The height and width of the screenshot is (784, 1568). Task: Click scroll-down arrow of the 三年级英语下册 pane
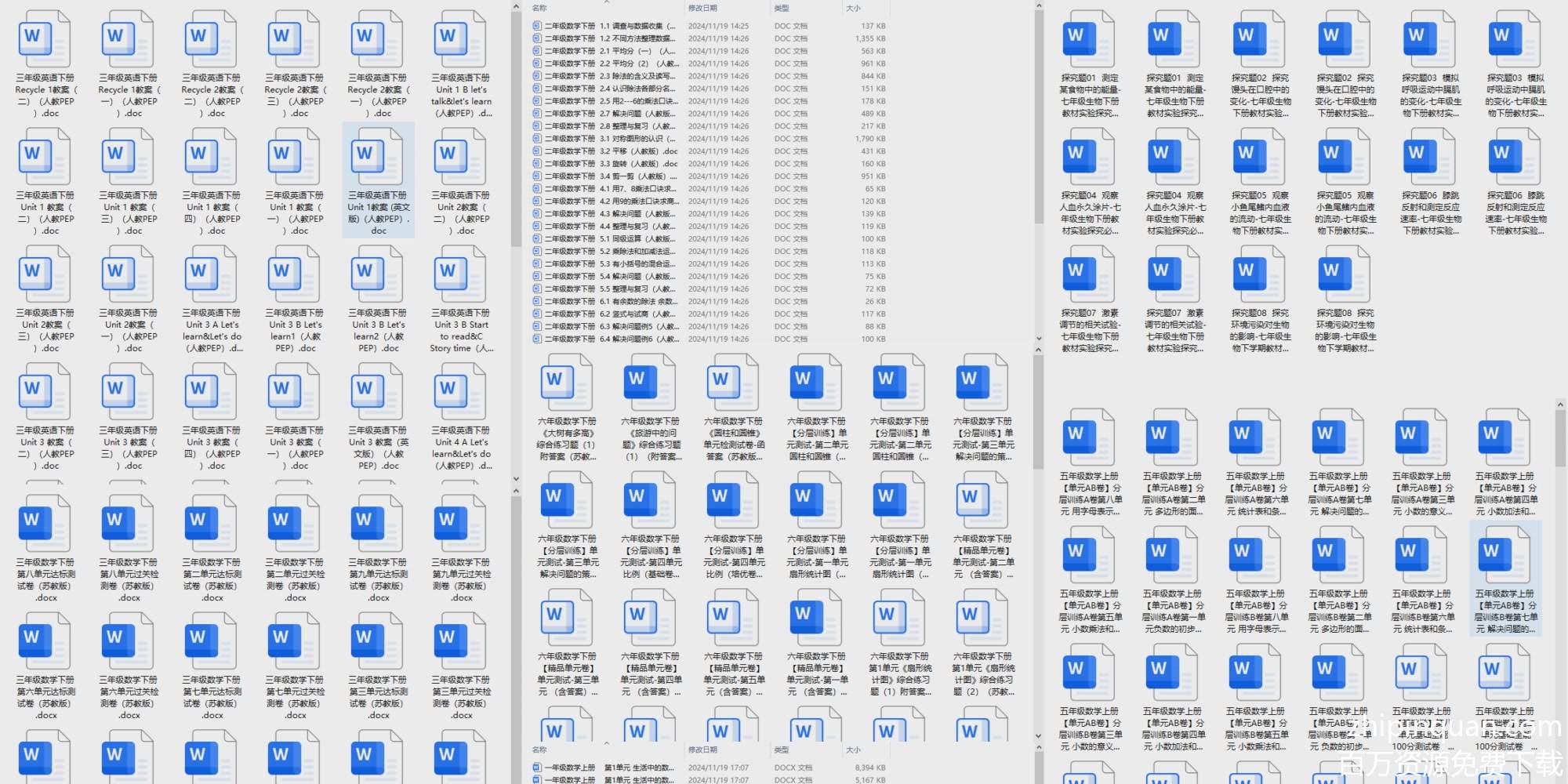pos(516,478)
